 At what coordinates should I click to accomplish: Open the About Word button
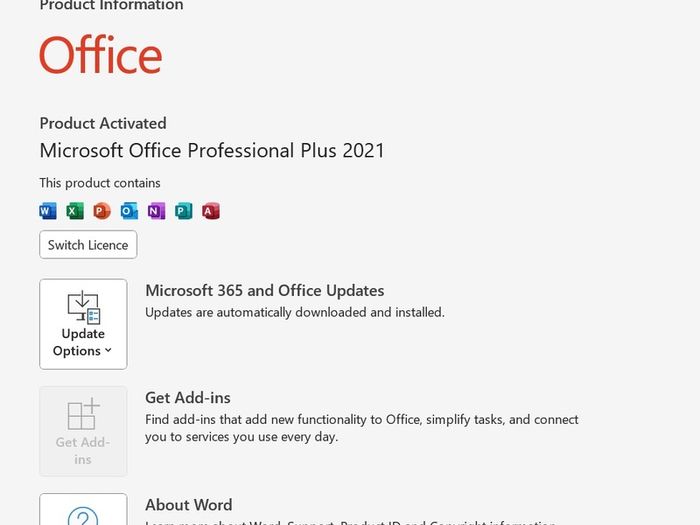83,509
